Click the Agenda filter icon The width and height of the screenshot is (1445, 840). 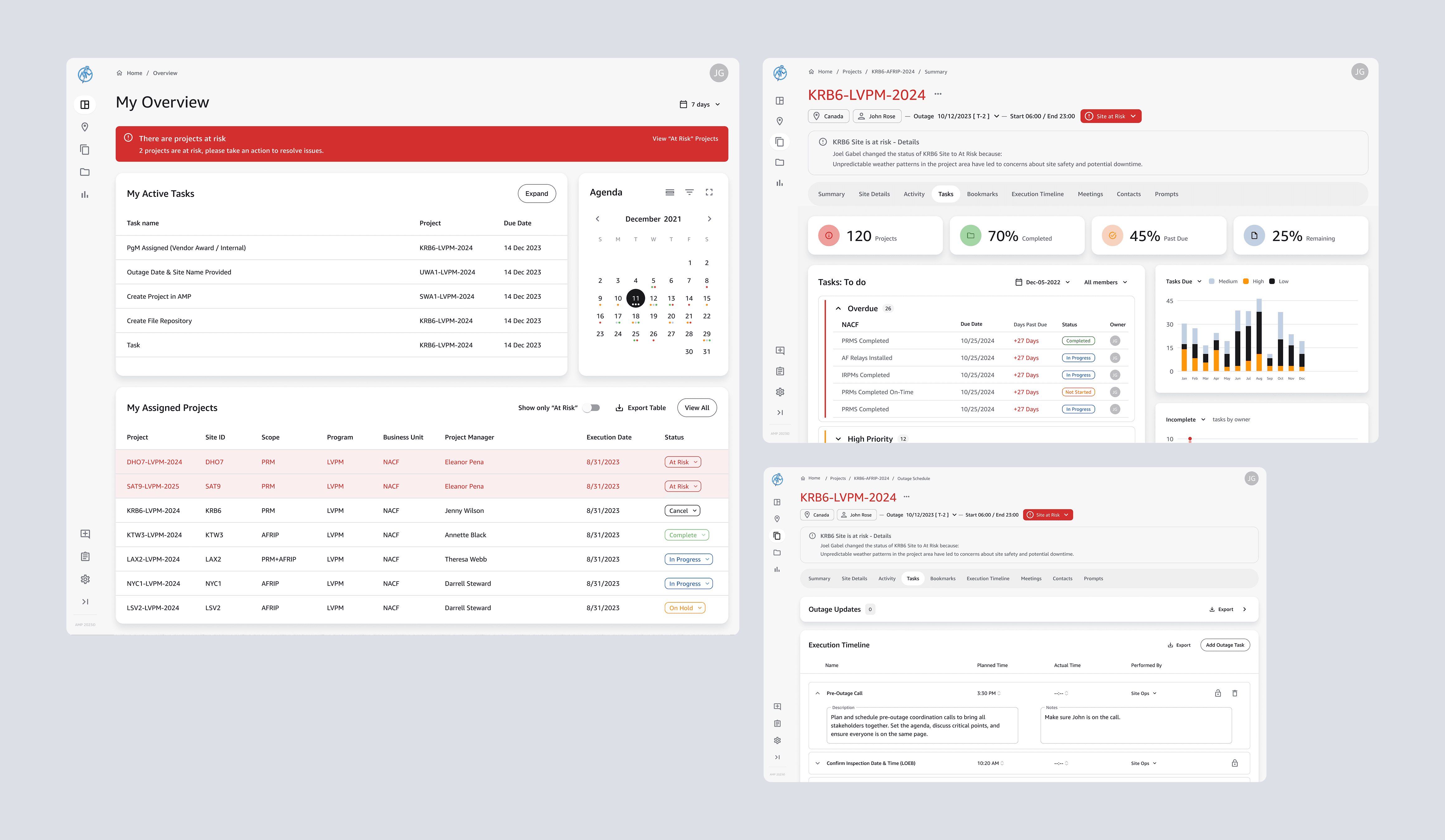(x=689, y=192)
